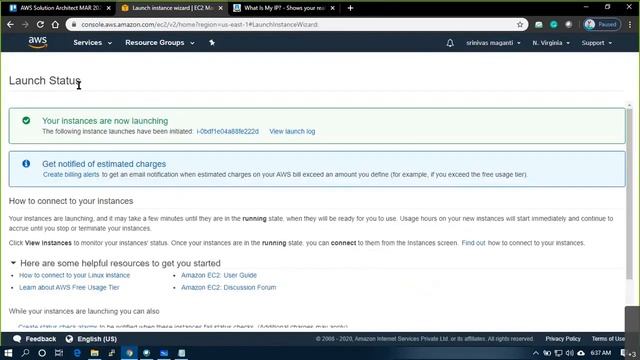
Task: Close the What Is My IP tab
Action: [333, 8]
